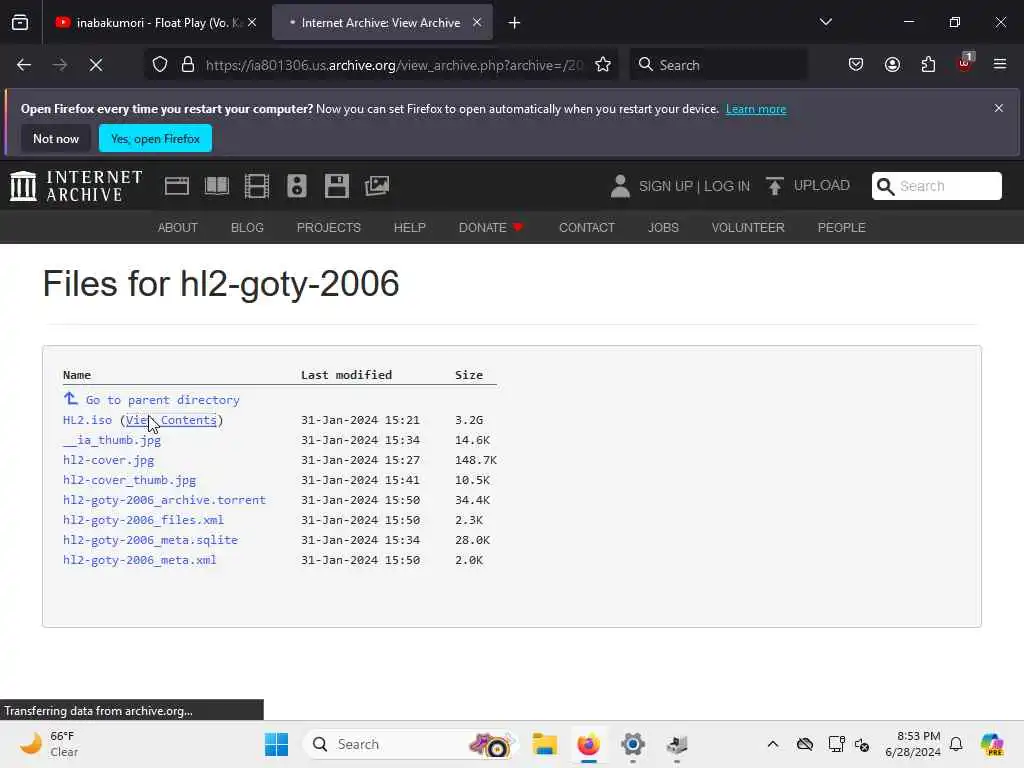Open the BLOG menu item
Screen dimensions: 1024x768
click(248, 228)
